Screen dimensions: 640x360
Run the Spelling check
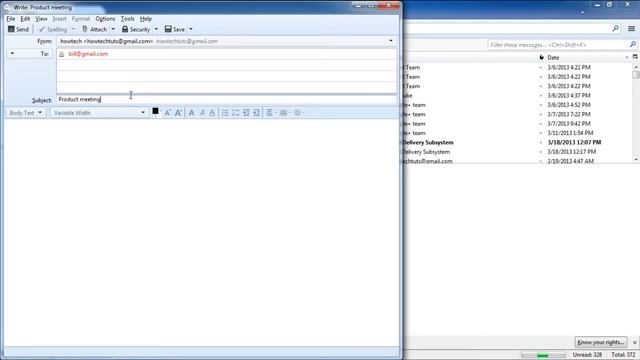(x=53, y=29)
